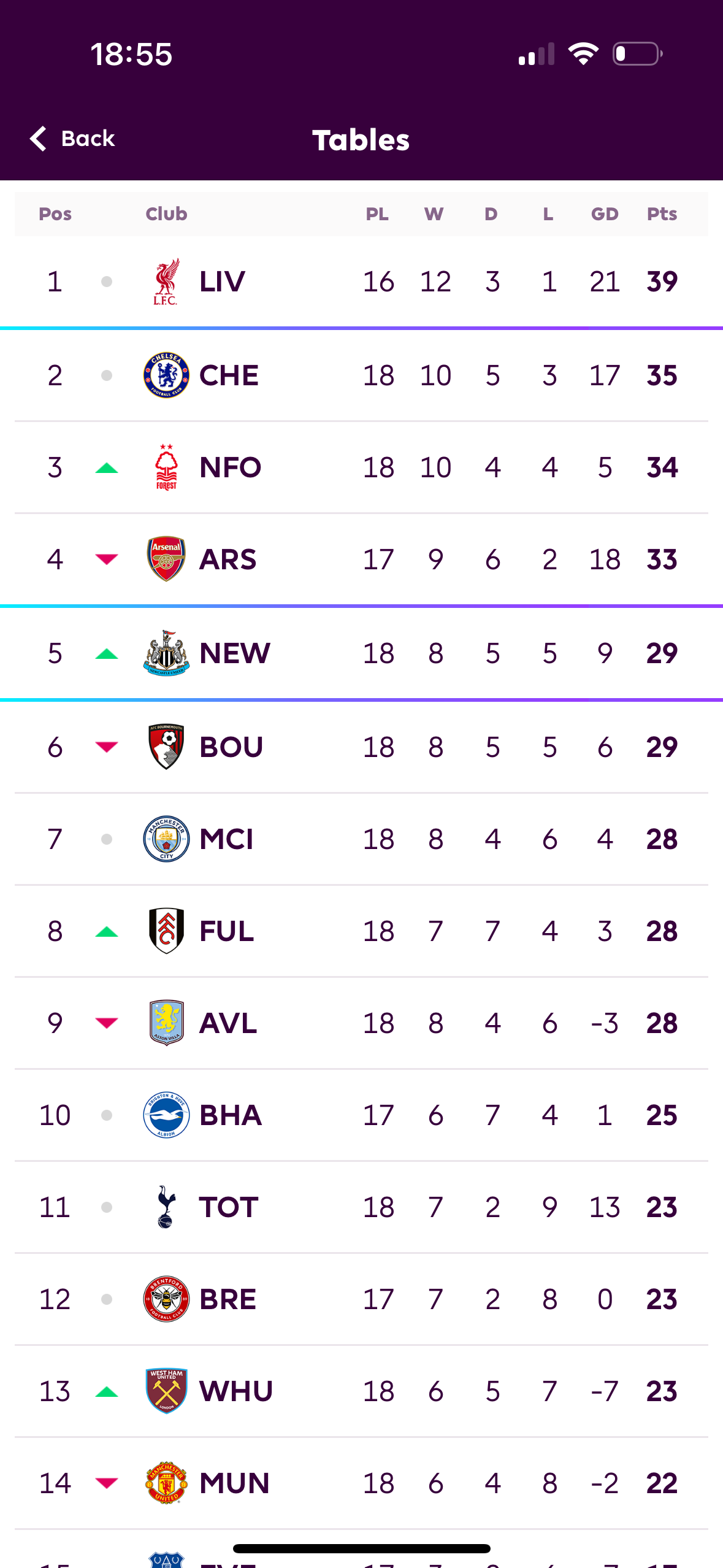Open the Brighton crest icon
The width and height of the screenshot is (723, 1568).
166,1115
